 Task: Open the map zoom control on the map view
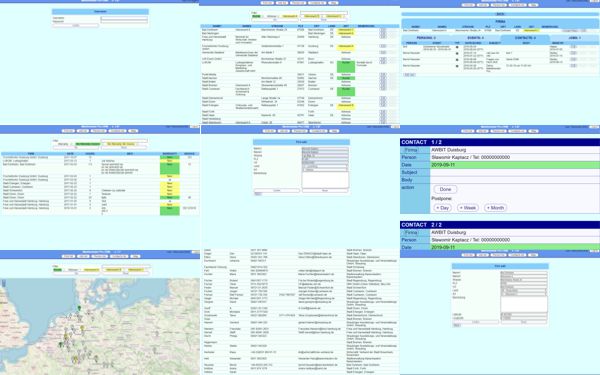tap(3, 283)
